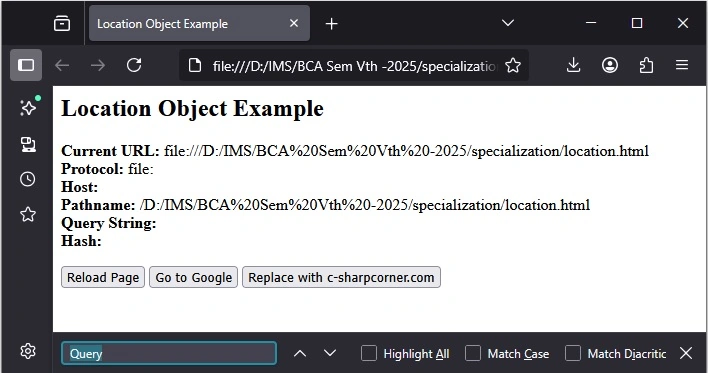This screenshot has height=373, width=708.
Task: Click the Location Object Example heading
Action: pos(192,108)
